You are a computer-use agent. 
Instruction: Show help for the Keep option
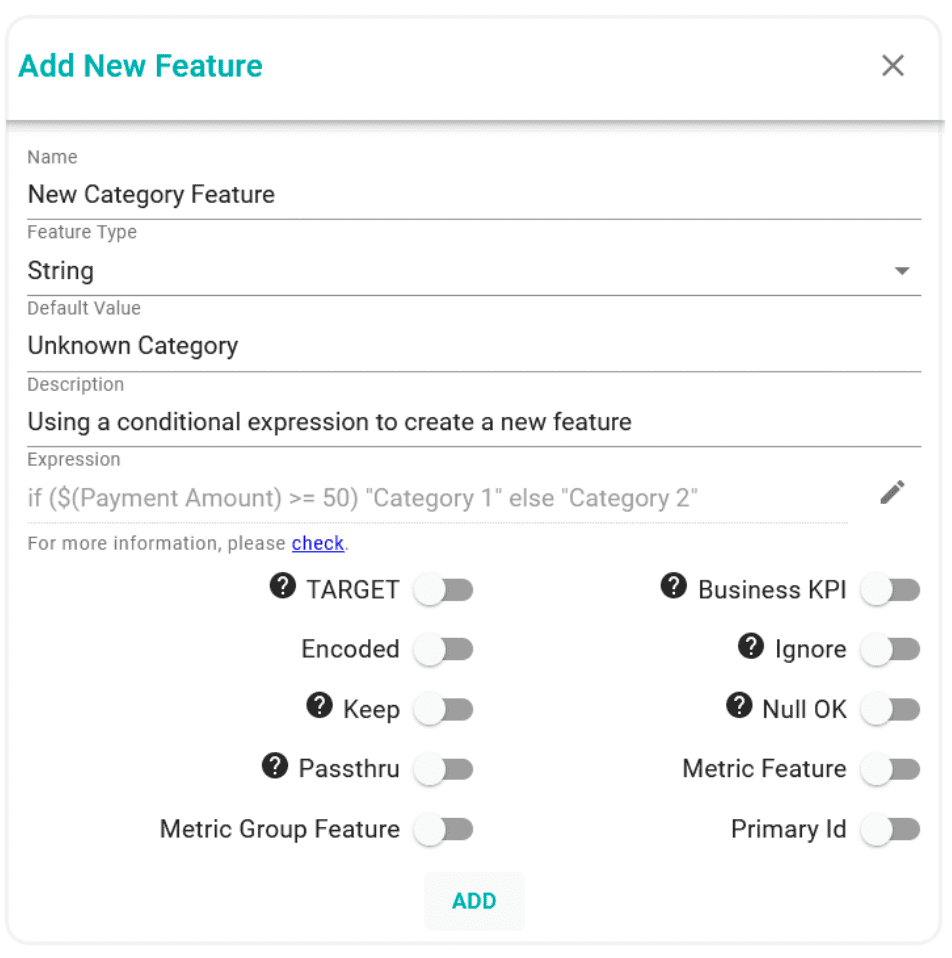319,706
